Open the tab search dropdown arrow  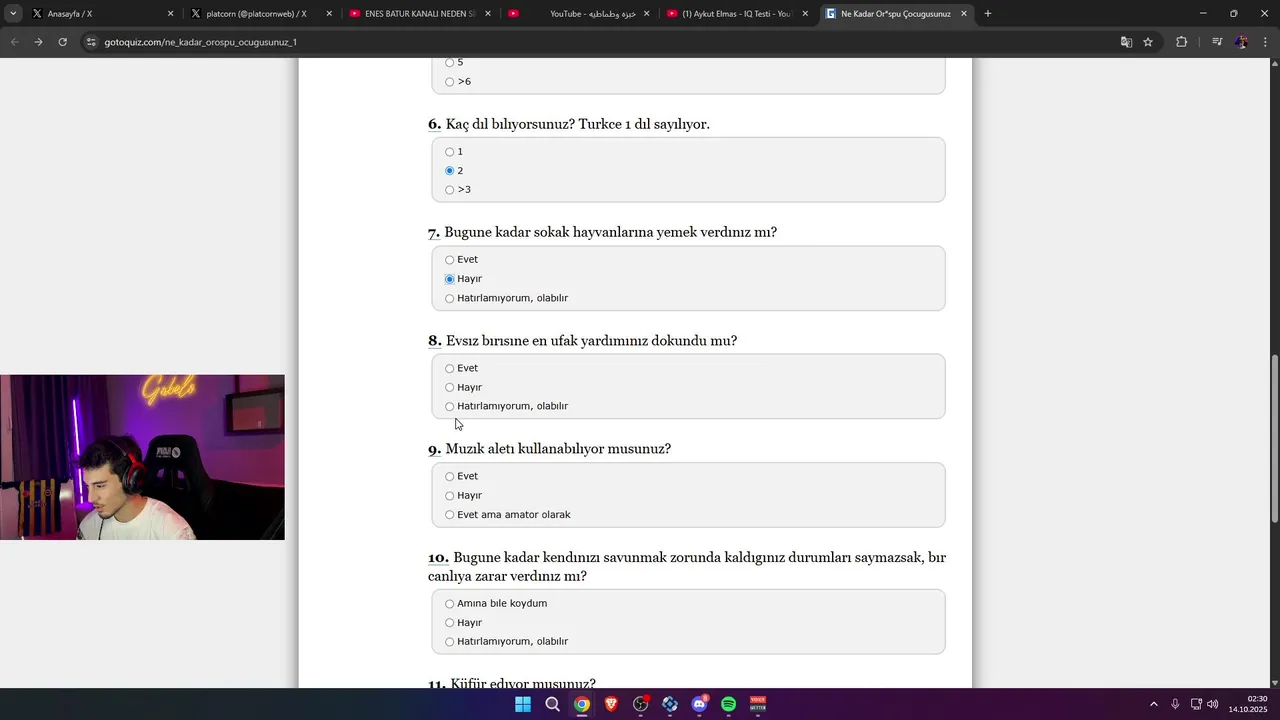point(13,14)
